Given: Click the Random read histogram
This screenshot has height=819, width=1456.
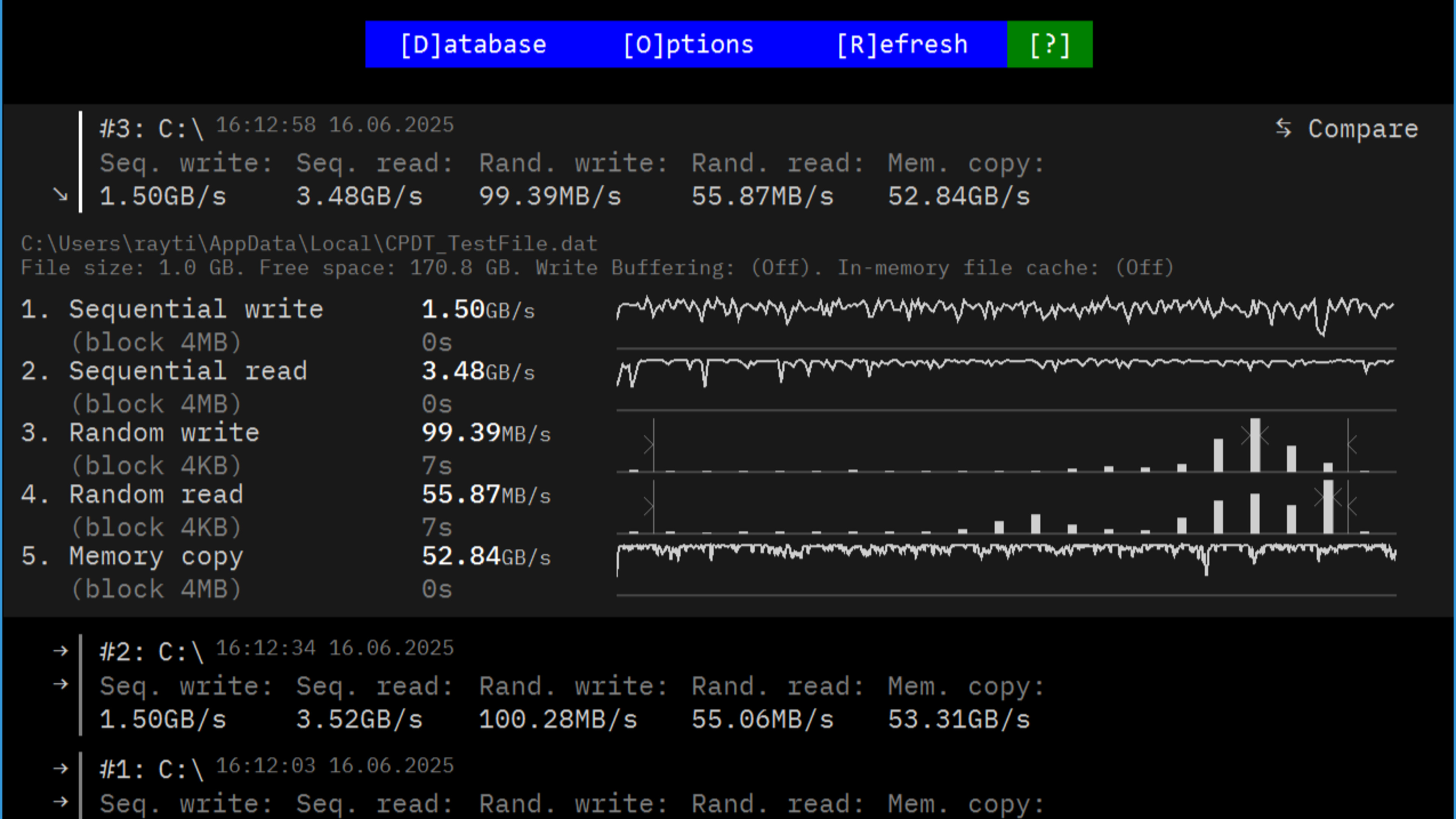Looking at the screenshot, I should pyautogui.click(x=1006, y=506).
